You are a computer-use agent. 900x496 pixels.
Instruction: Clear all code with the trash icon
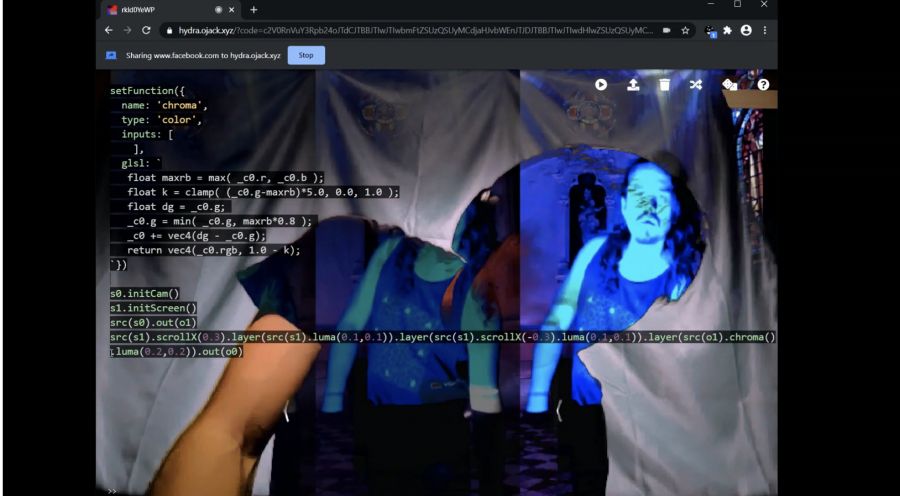(665, 84)
